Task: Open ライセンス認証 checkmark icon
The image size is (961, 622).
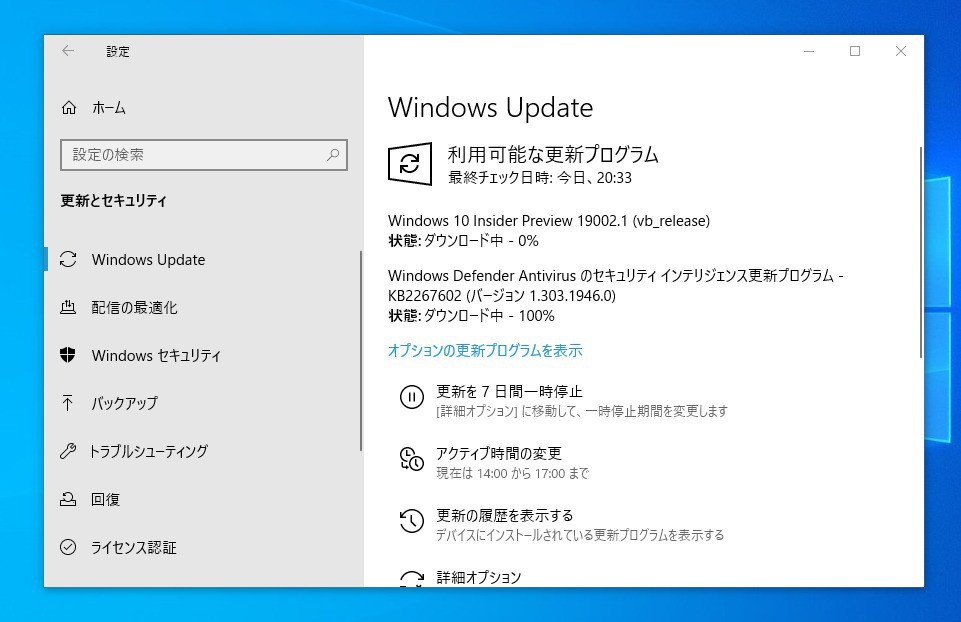Action: coord(68,547)
